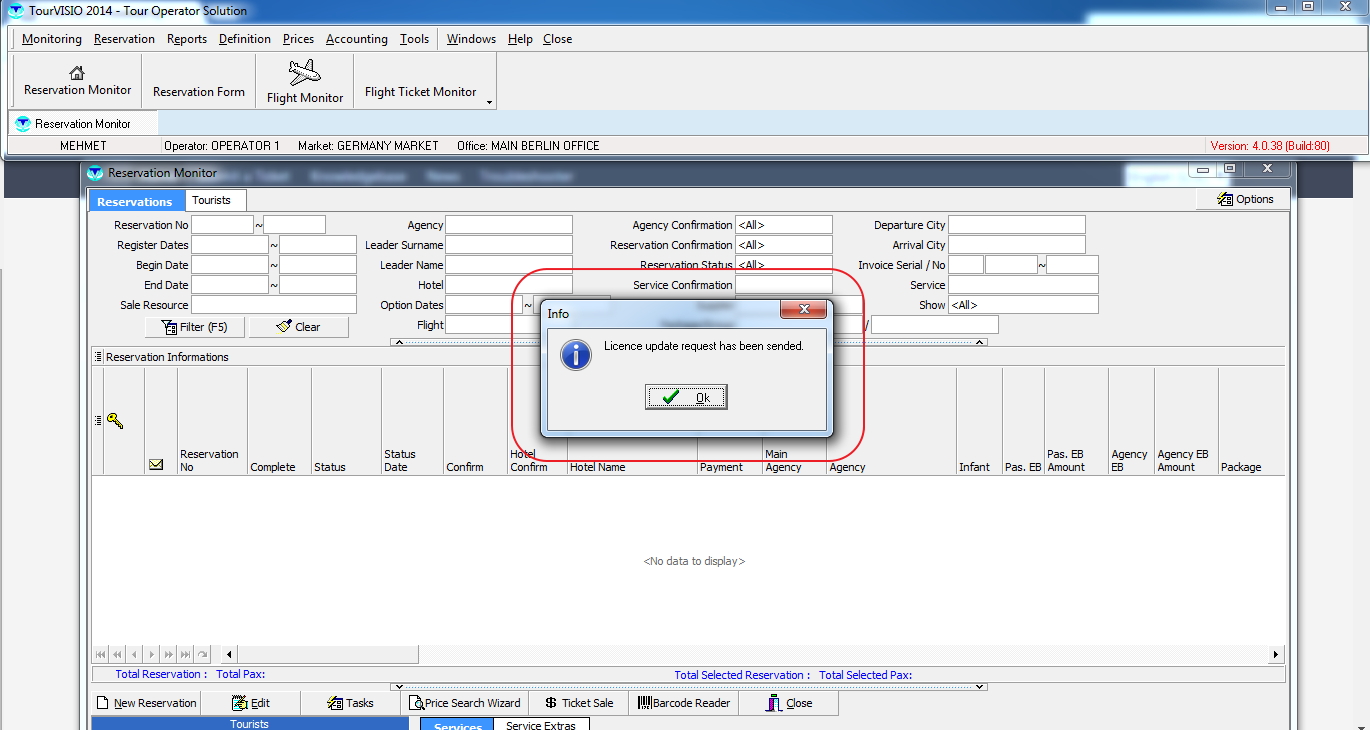Viewport: 1370px width, 730px height.
Task: Open the Price Search Wizard
Action: click(464, 703)
